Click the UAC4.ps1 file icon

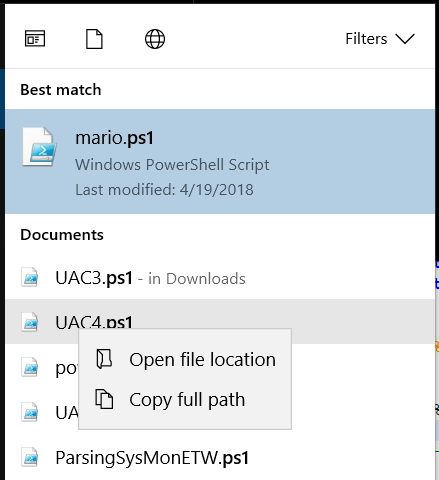30,322
